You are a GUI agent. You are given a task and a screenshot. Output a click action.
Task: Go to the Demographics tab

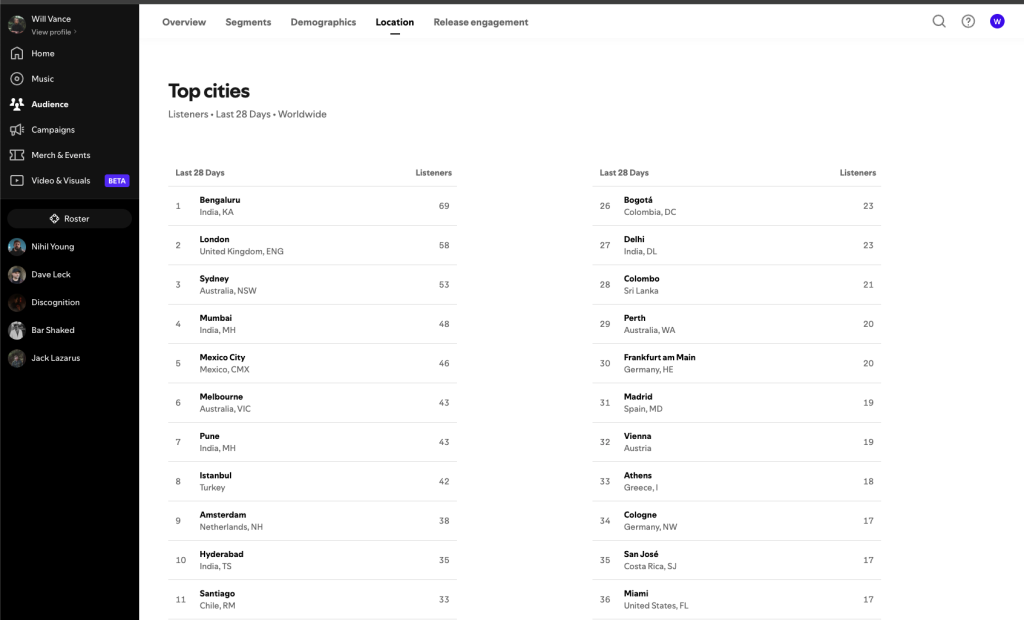tap(323, 22)
